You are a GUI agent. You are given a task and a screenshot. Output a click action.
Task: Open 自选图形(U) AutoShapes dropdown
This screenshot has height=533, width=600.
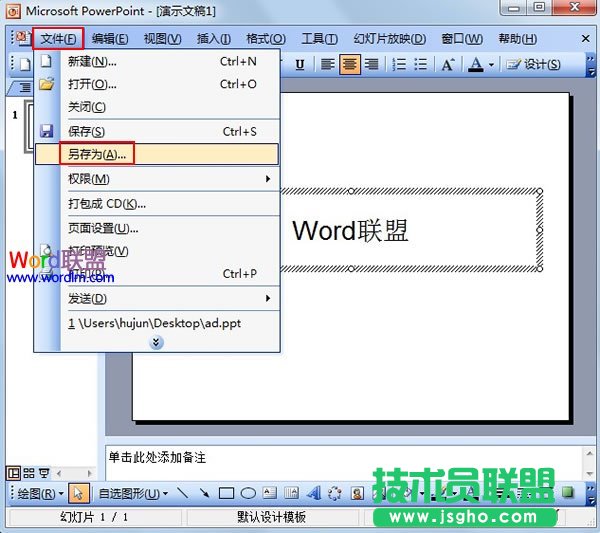click(132, 493)
